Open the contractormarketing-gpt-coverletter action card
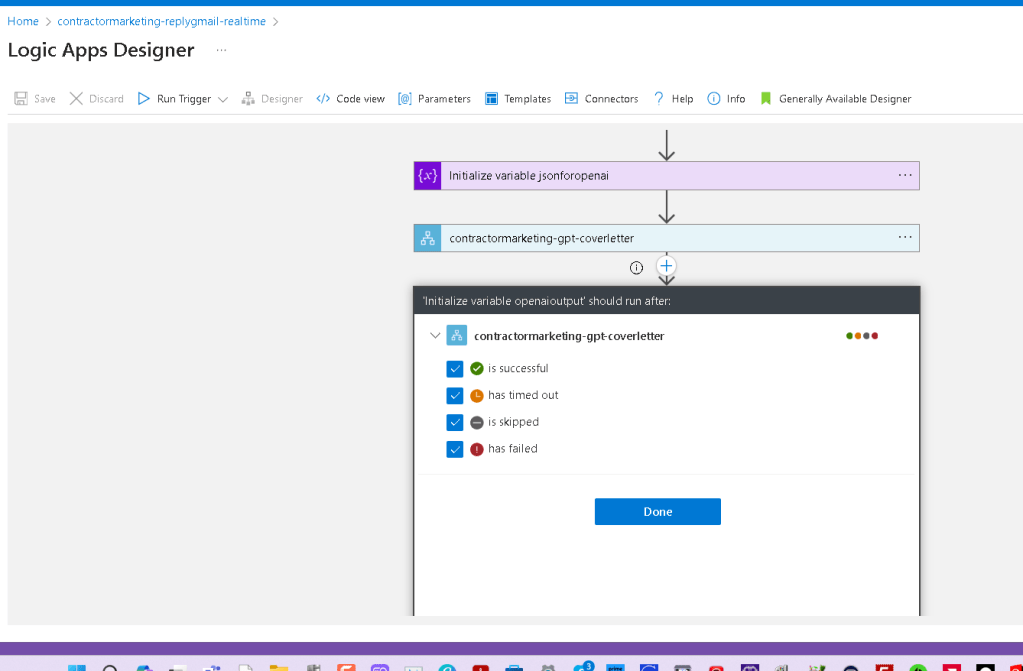Image resolution: width=1023 pixels, height=671 pixels. [x=666, y=238]
